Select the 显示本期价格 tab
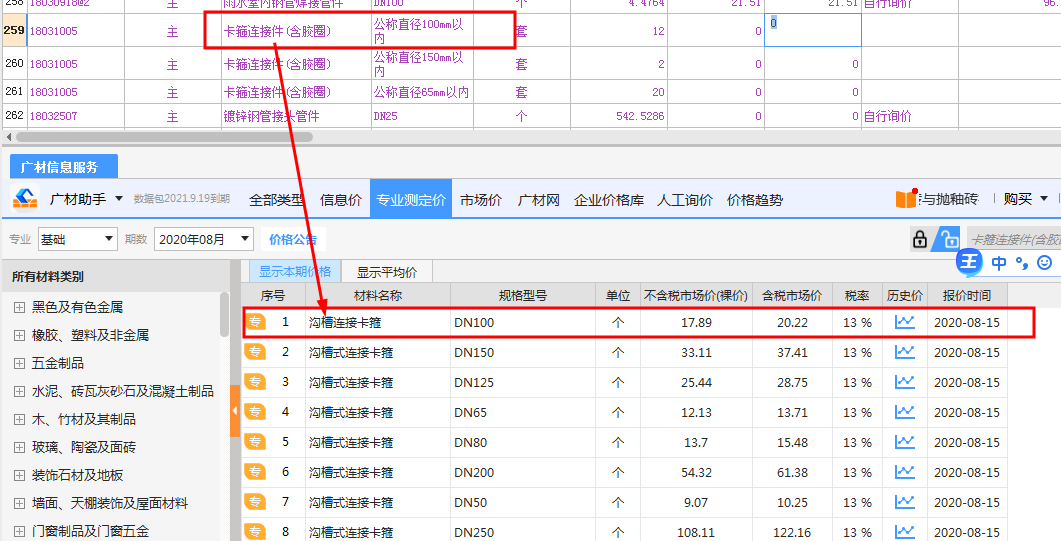Screen dimensions: 1061x541 295,271
